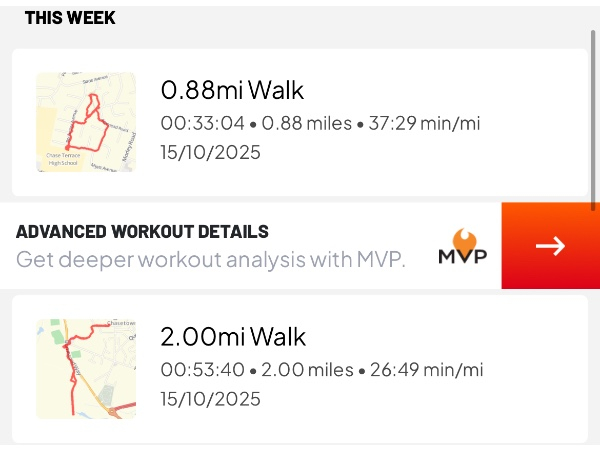Click the 0.88 miles distance stat
Image resolution: width=600 pixels, height=450 pixels.
click(x=307, y=124)
